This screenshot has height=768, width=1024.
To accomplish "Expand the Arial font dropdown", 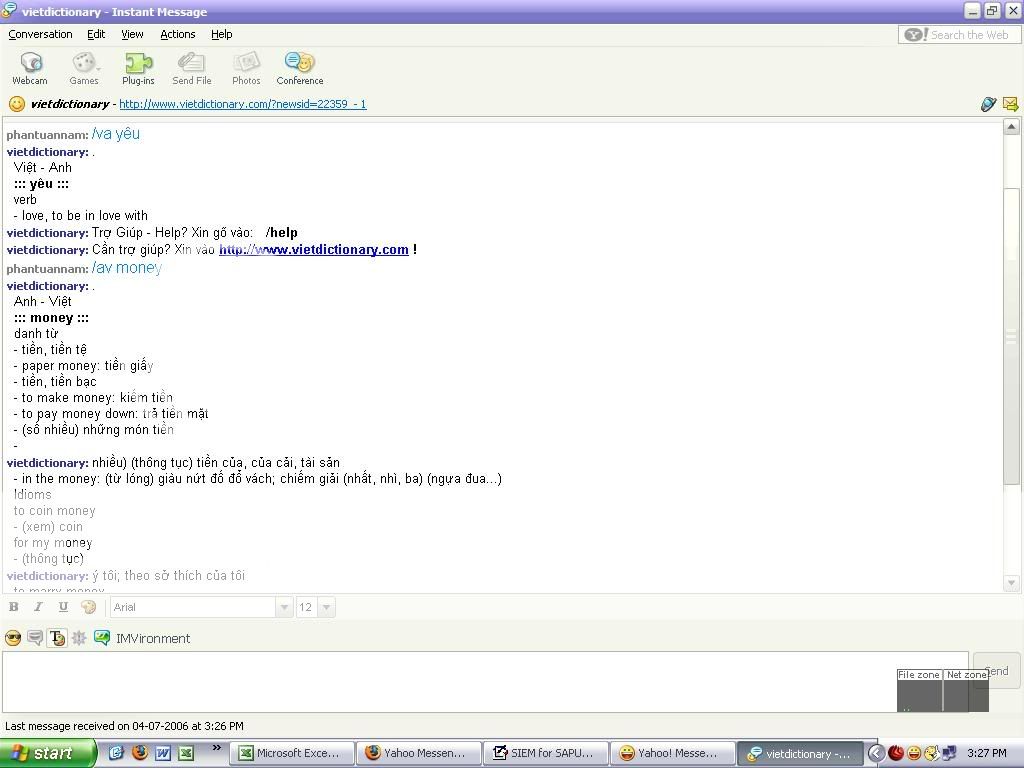I will coord(284,607).
